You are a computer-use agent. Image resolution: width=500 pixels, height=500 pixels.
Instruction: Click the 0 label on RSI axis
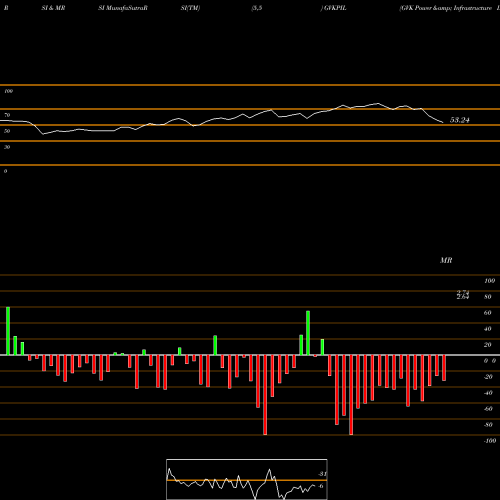[x=5, y=171]
